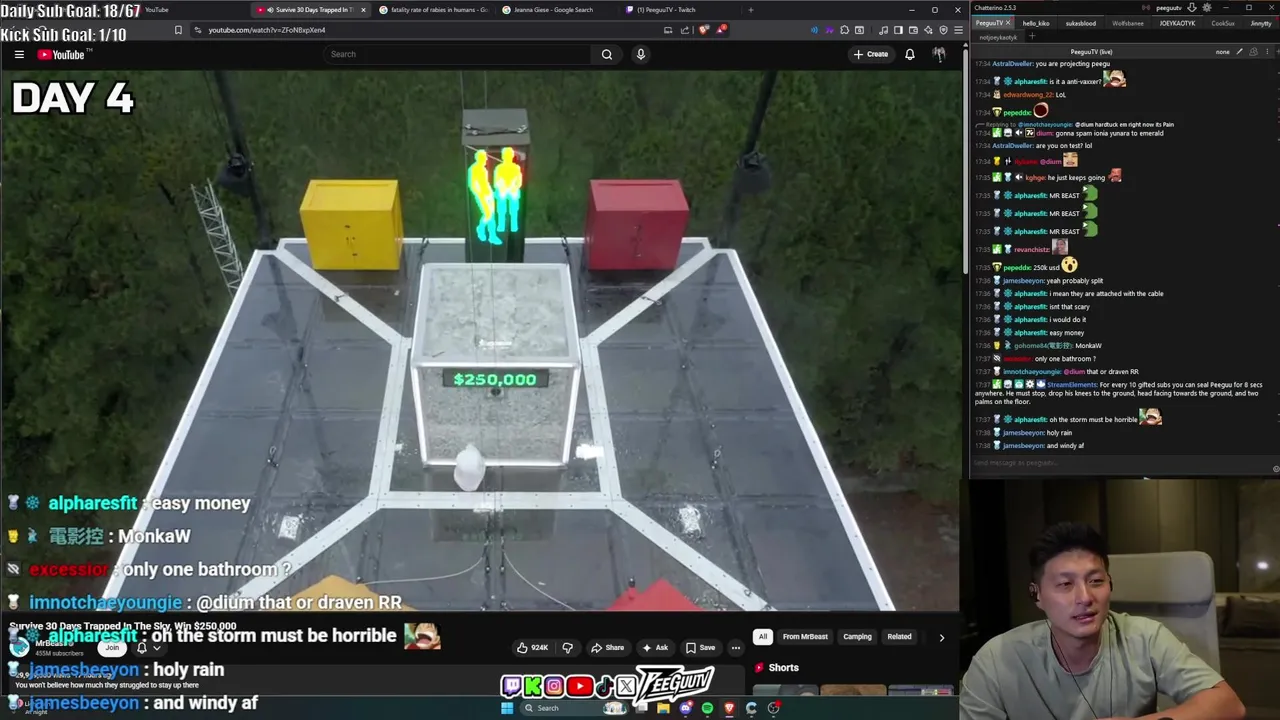Bookmark the page via the bookmark icon
The image size is (1280, 720).
click(x=178, y=30)
